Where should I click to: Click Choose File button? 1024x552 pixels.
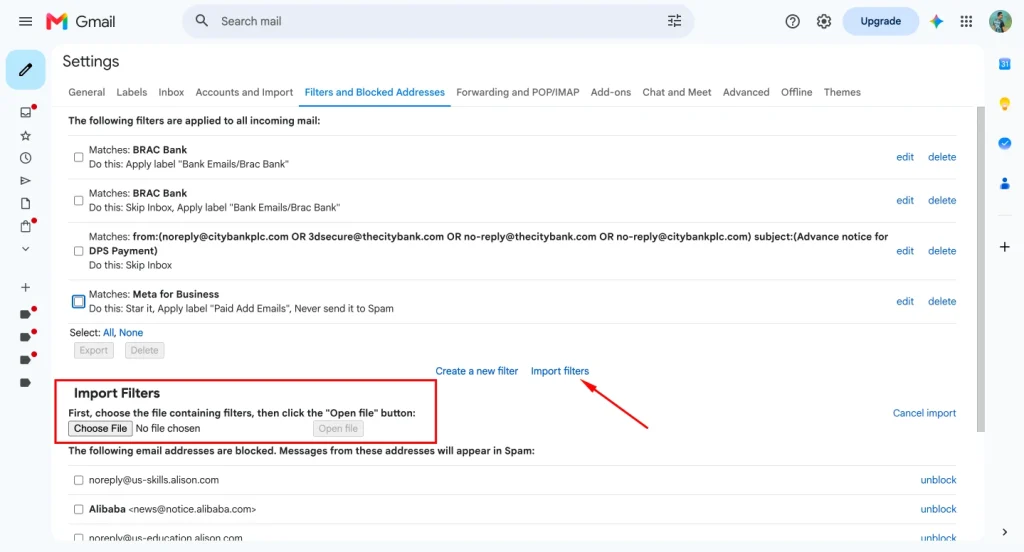[x=100, y=429]
